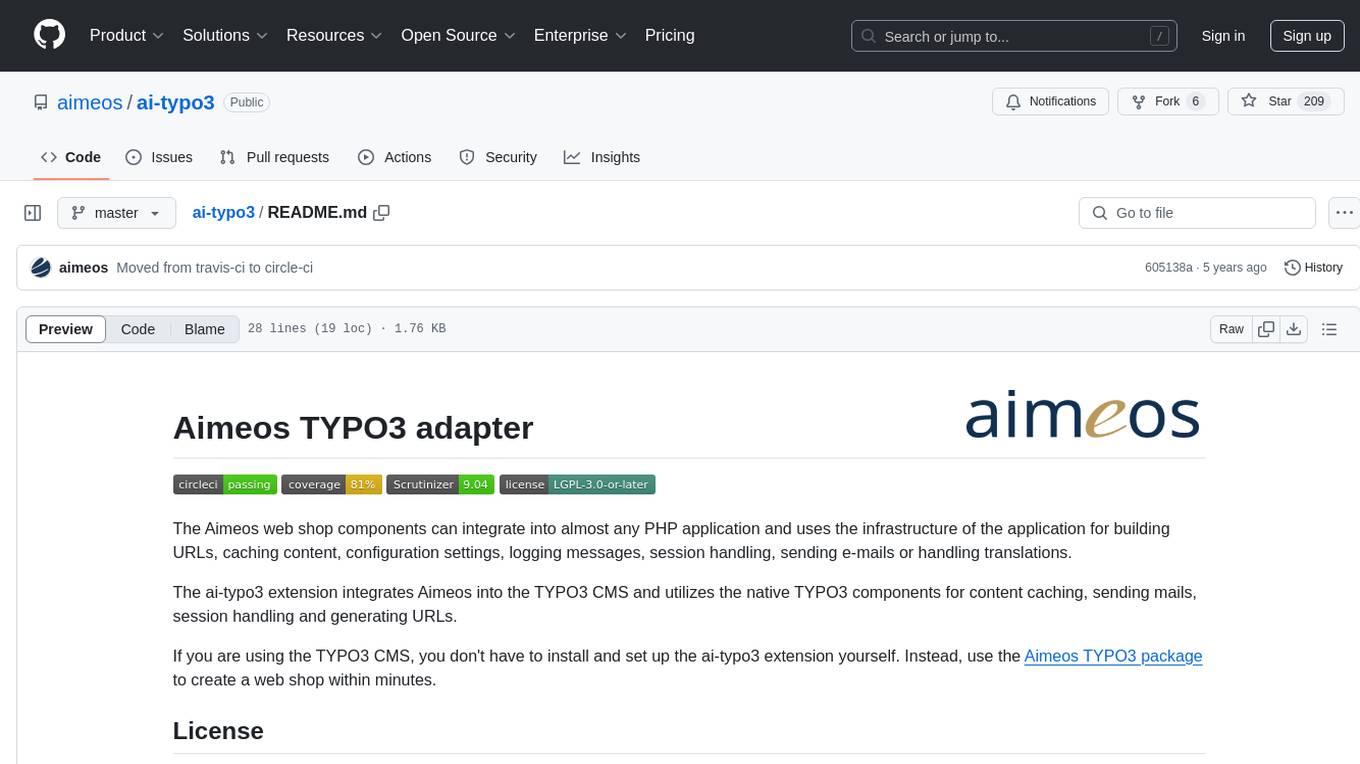Click the License heading
This screenshot has height=764, width=1360.
click(x=218, y=730)
